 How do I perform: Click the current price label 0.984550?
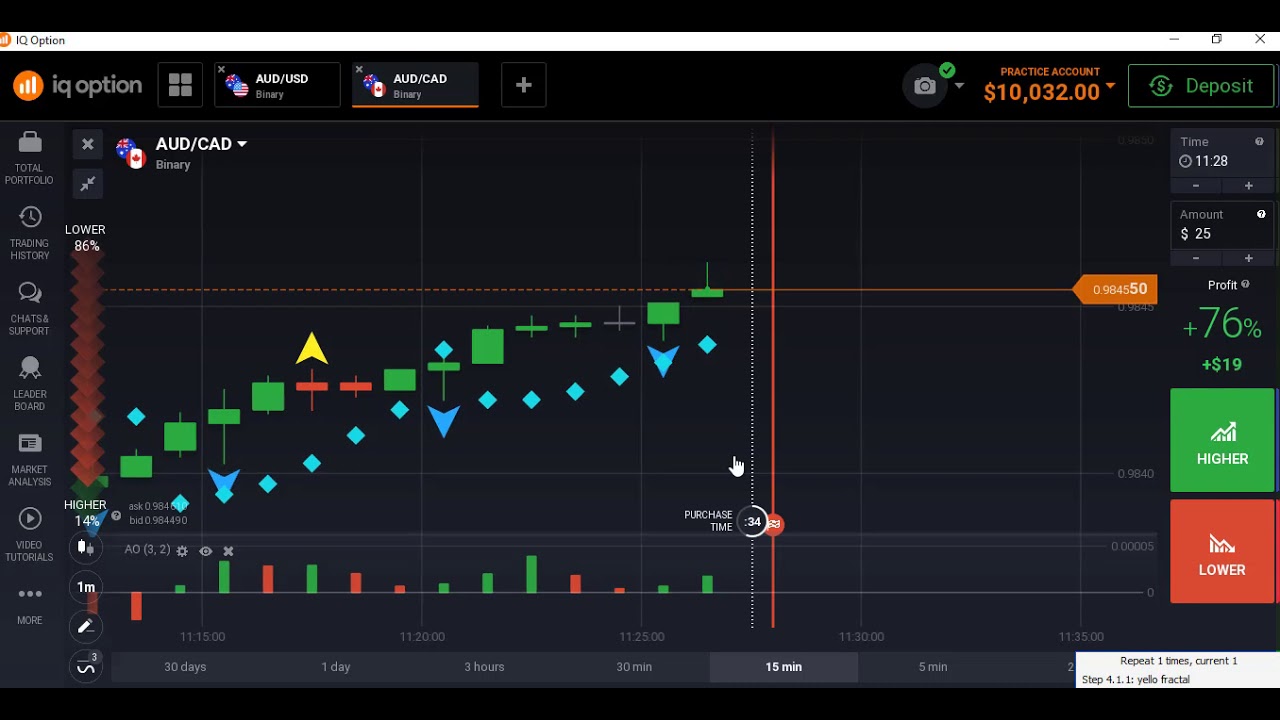pos(1116,290)
